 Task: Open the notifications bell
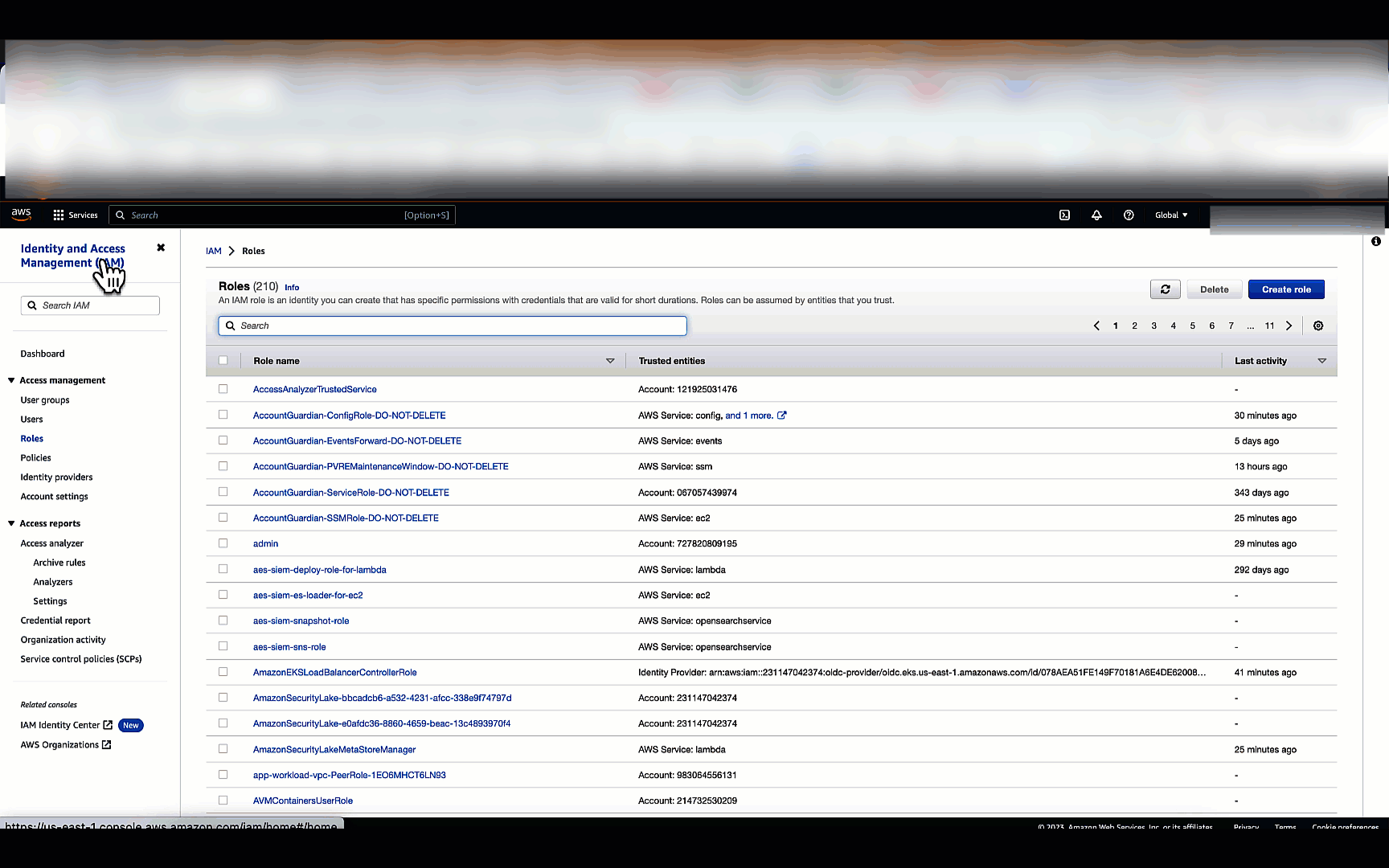pyautogui.click(x=1096, y=215)
